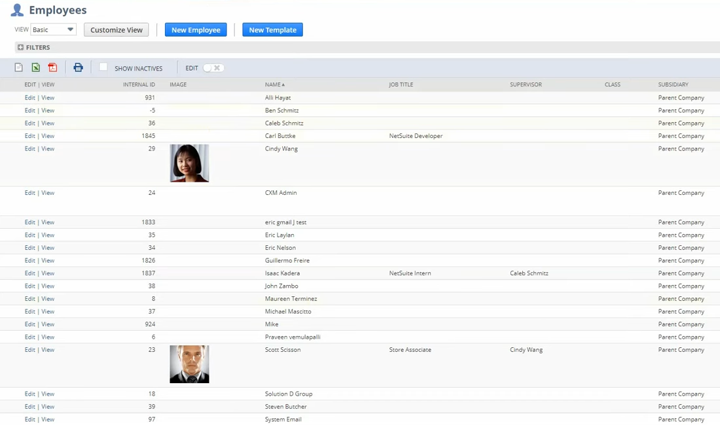Click the NetSuite Intern job title cell

pyautogui.click(x=410, y=273)
